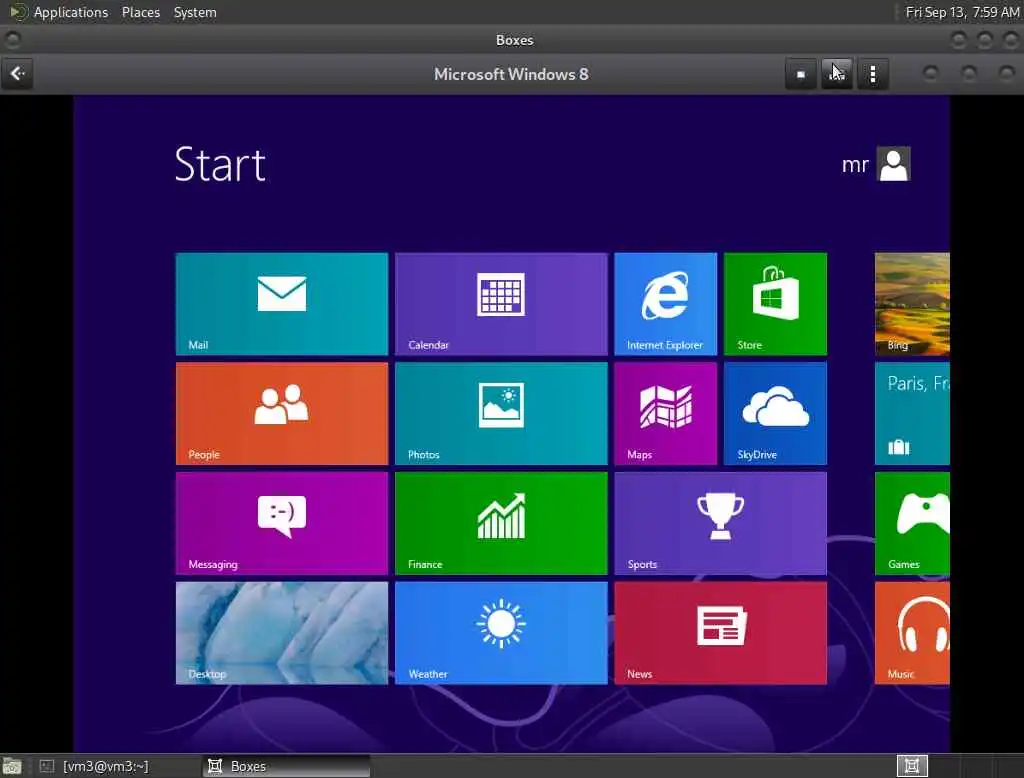Click the mr user account picture
The image size is (1024, 778).
[893, 163]
